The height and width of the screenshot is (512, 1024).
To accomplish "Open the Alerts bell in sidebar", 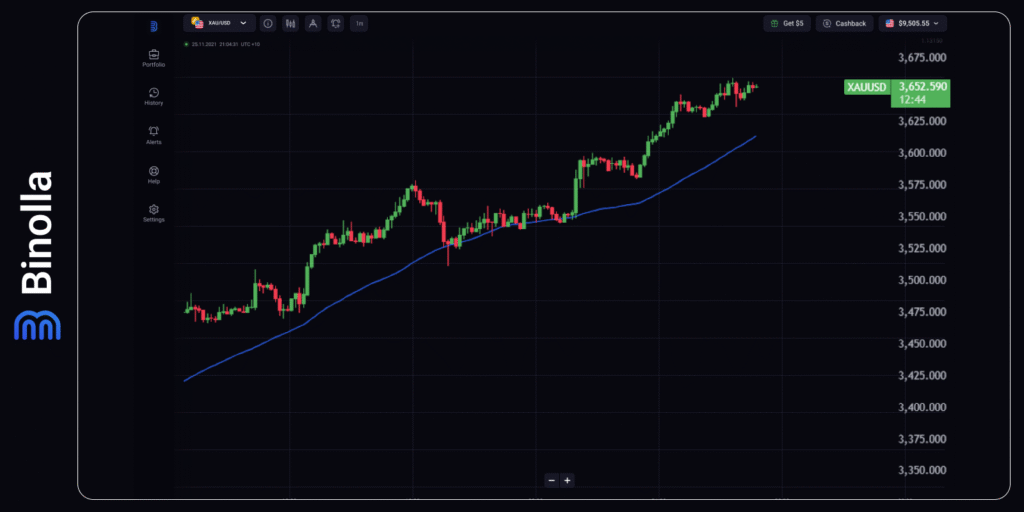I will [x=153, y=134].
